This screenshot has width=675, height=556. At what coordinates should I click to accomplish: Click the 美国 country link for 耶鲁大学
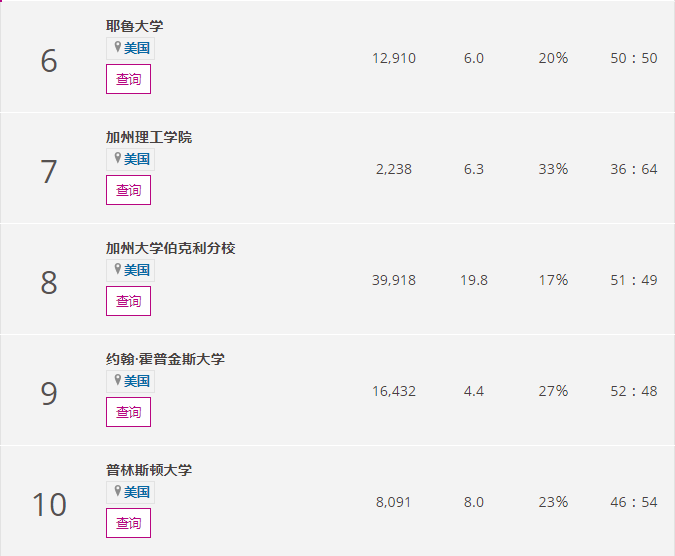(137, 48)
